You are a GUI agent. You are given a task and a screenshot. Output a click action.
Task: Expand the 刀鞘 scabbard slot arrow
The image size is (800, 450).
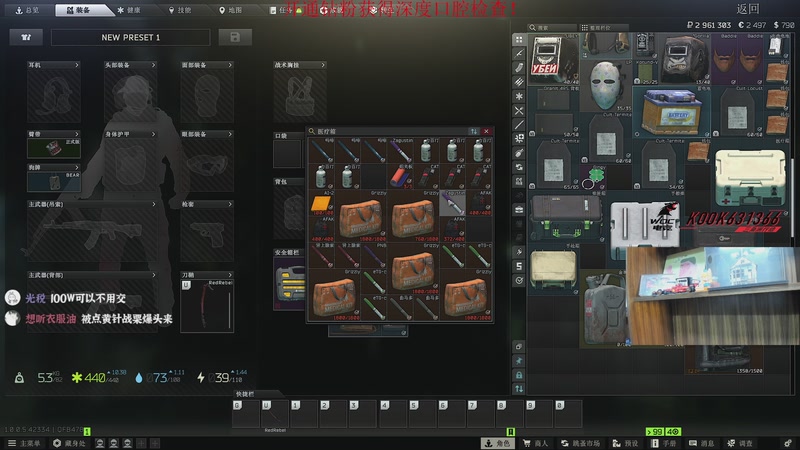[x=230, y=274]
